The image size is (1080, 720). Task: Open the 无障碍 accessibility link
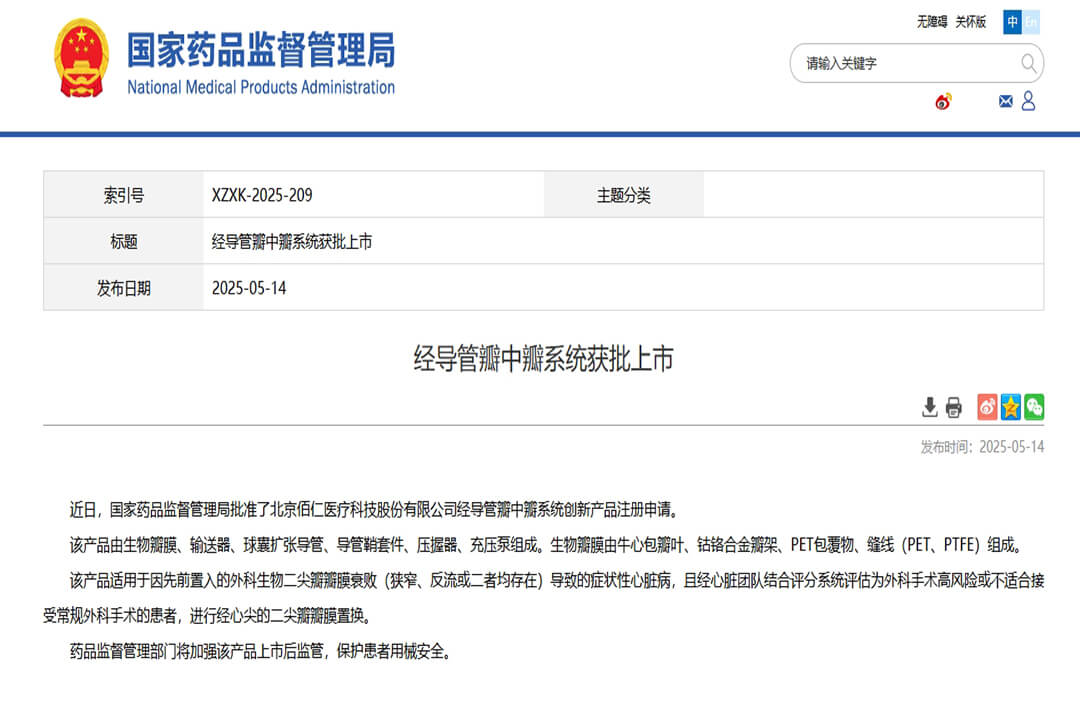tap(931, 22)
